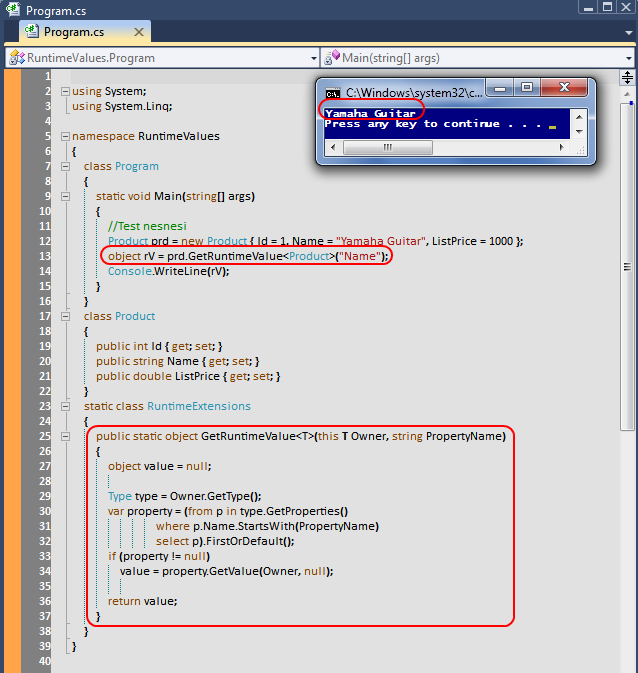
Task: Click console horizontal scrollbar left arrow
Action: pyautogui.click(x=330, y=147)
